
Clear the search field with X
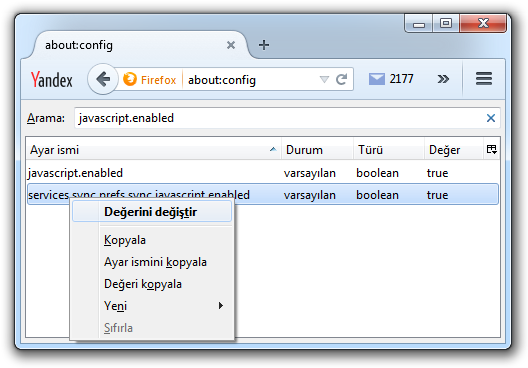point(491,118)
